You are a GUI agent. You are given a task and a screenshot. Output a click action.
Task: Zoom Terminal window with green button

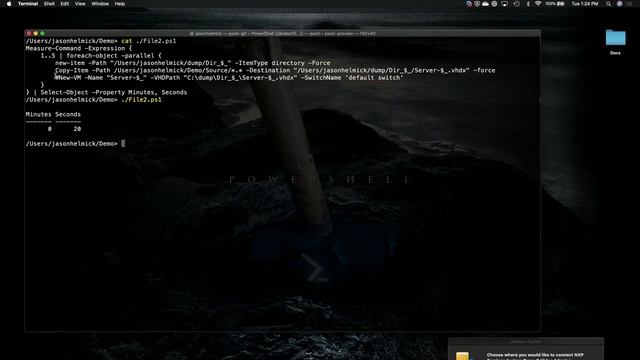click(x=42, y=33)
